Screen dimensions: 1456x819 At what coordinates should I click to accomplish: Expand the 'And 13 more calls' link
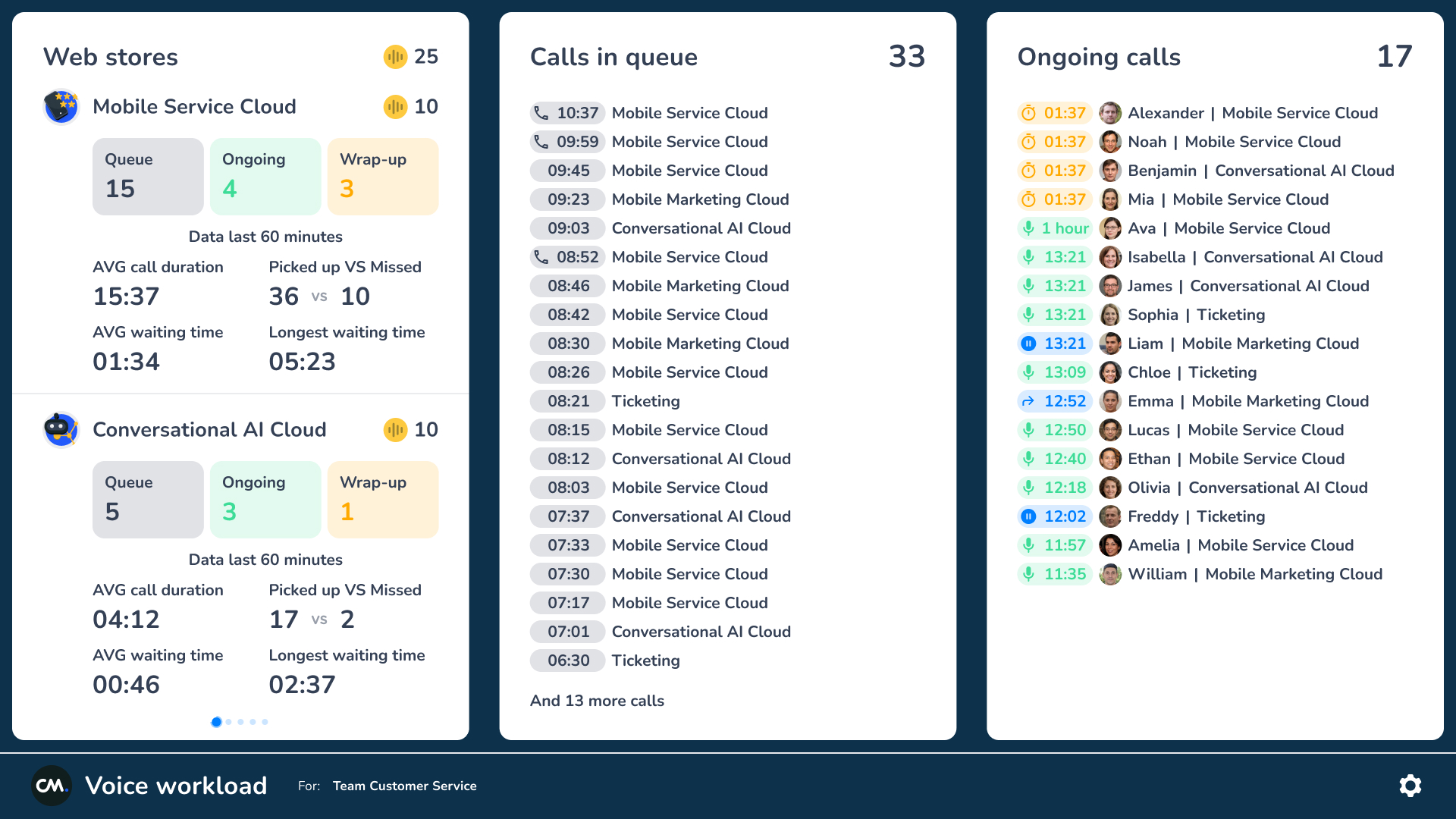click(x=597, y=701)
